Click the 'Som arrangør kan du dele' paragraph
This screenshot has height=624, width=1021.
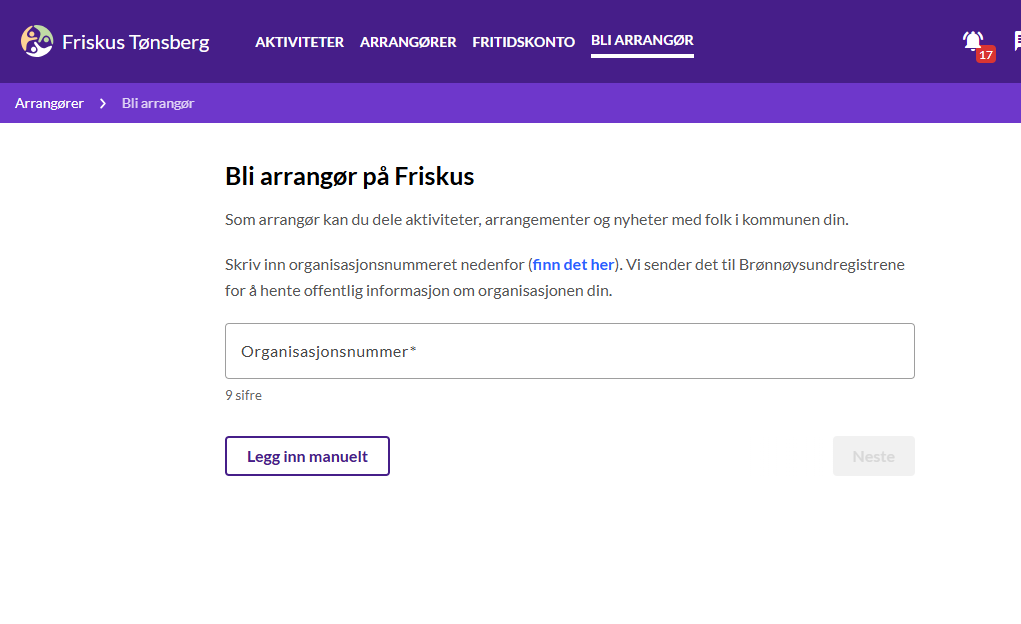(537, 220)
